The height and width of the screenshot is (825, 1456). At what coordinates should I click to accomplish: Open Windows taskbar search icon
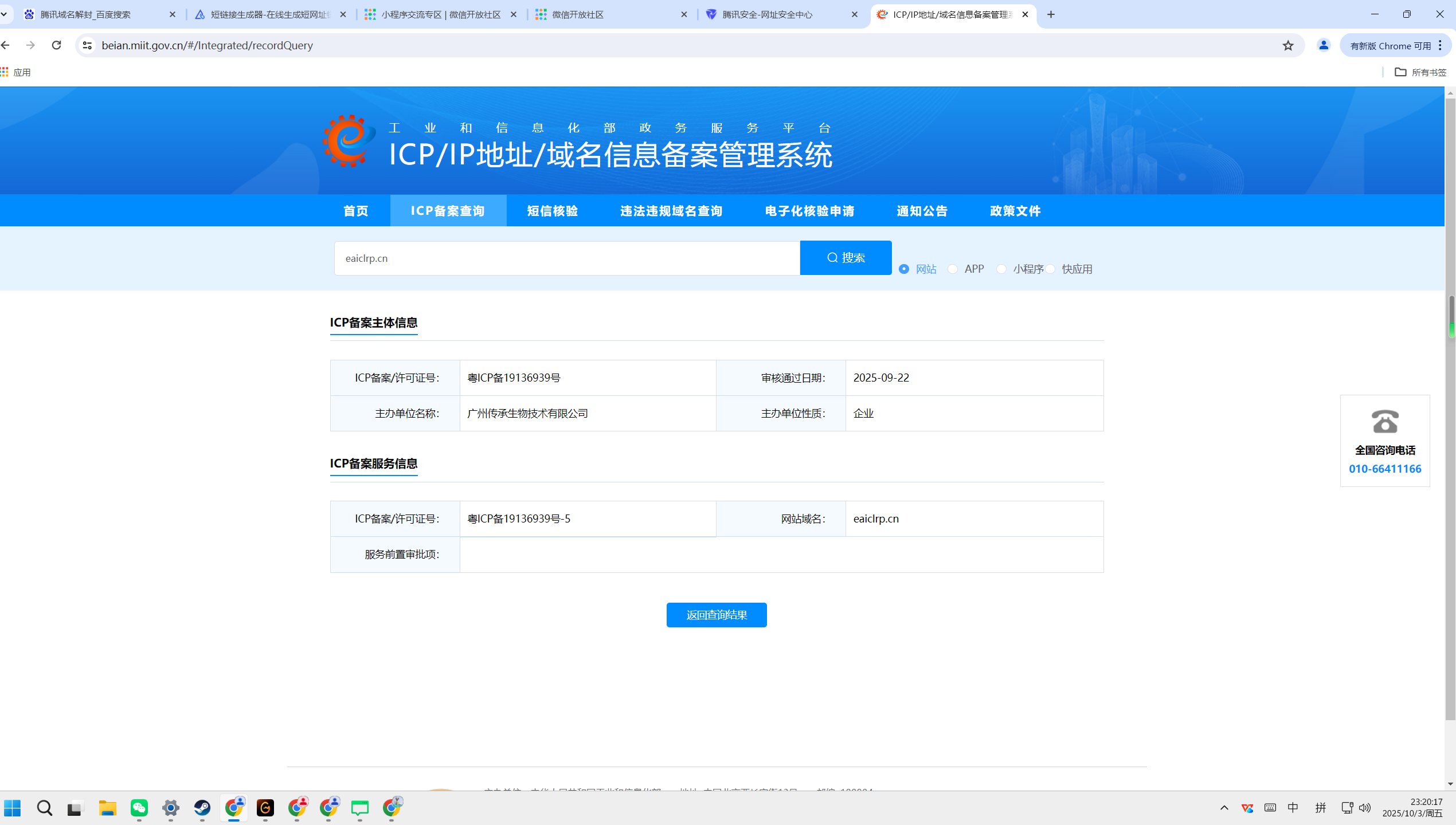tap(44, 808)
